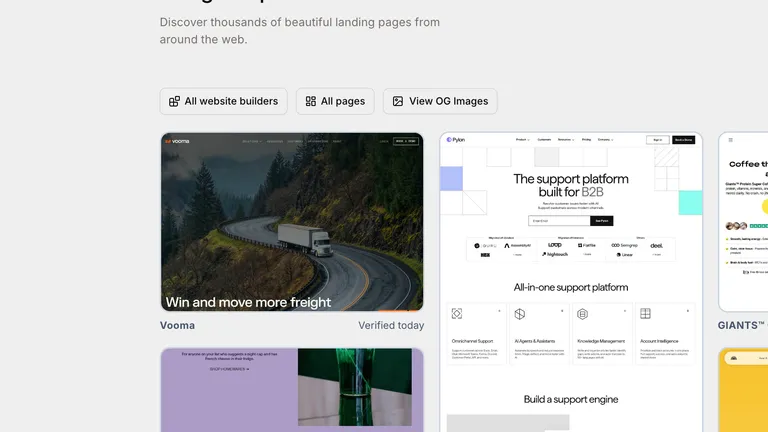
Task: Open the Vooma landing page thumbnail
Action: [x=292, y=222]
